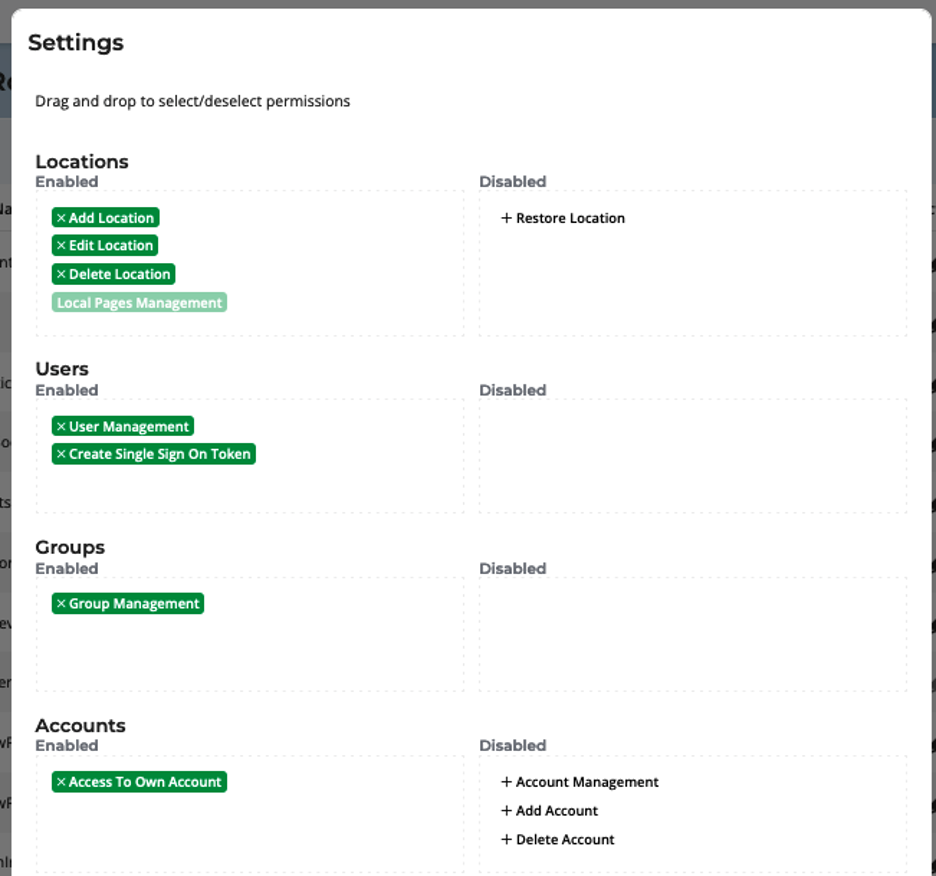Click × on Access To Own Account
This screenshot has height=876, width=936.
click(61, 781)
